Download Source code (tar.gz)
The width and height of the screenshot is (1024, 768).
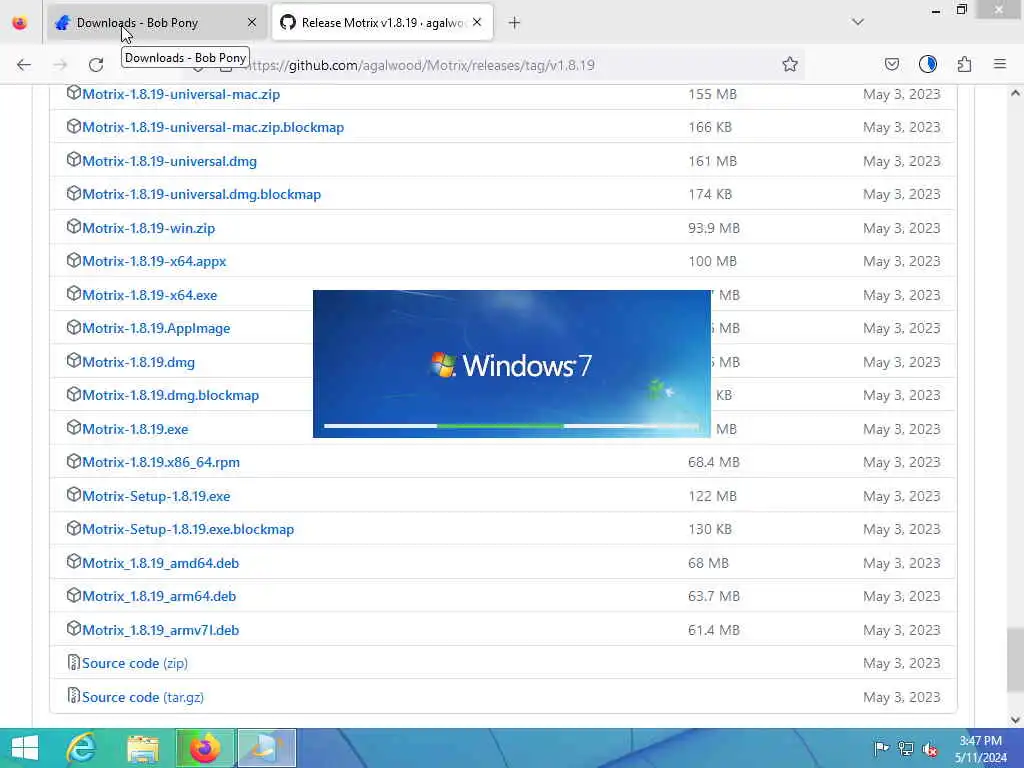pos(143,697)
